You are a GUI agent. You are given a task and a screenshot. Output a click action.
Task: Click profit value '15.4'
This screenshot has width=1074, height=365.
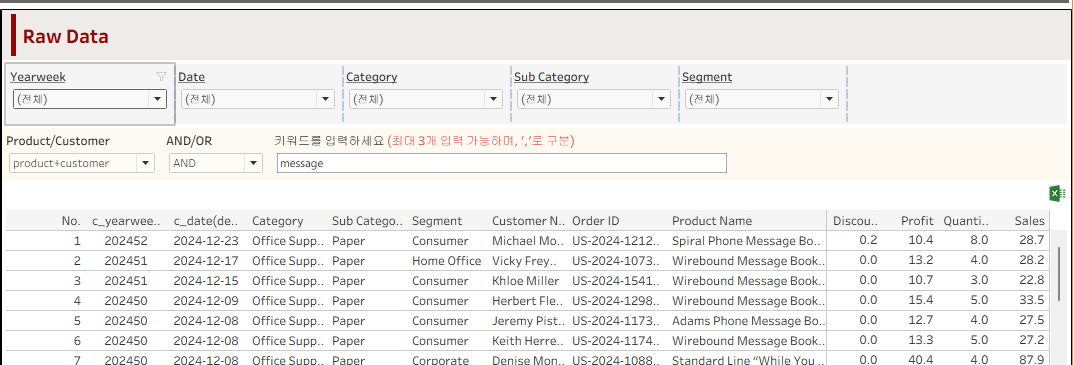922,301
